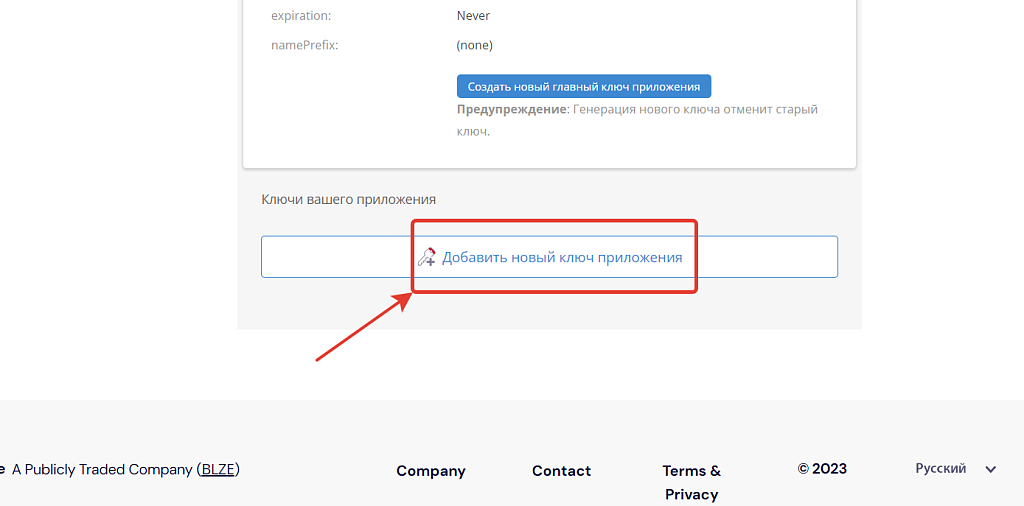Select the "(none)" namePrefix value
Screen dimensions: 1024x506
[x=474, y=45]
